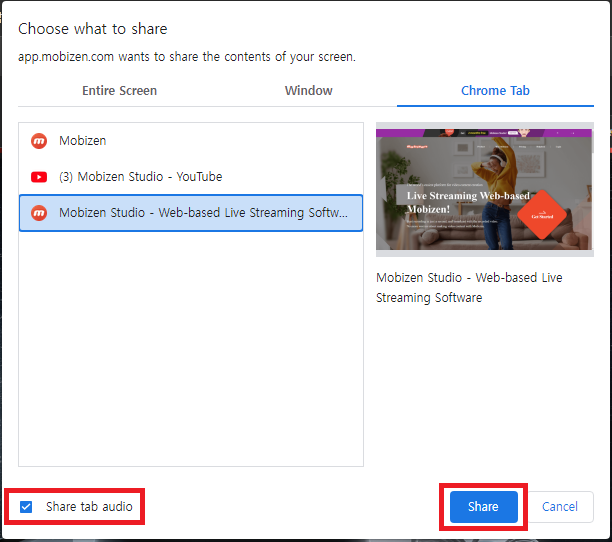
Task: Click the preview caption "Mobizen Studio - Web-based Live Streaming Software"
Action: pyautogui.click(x=469, y=288)
